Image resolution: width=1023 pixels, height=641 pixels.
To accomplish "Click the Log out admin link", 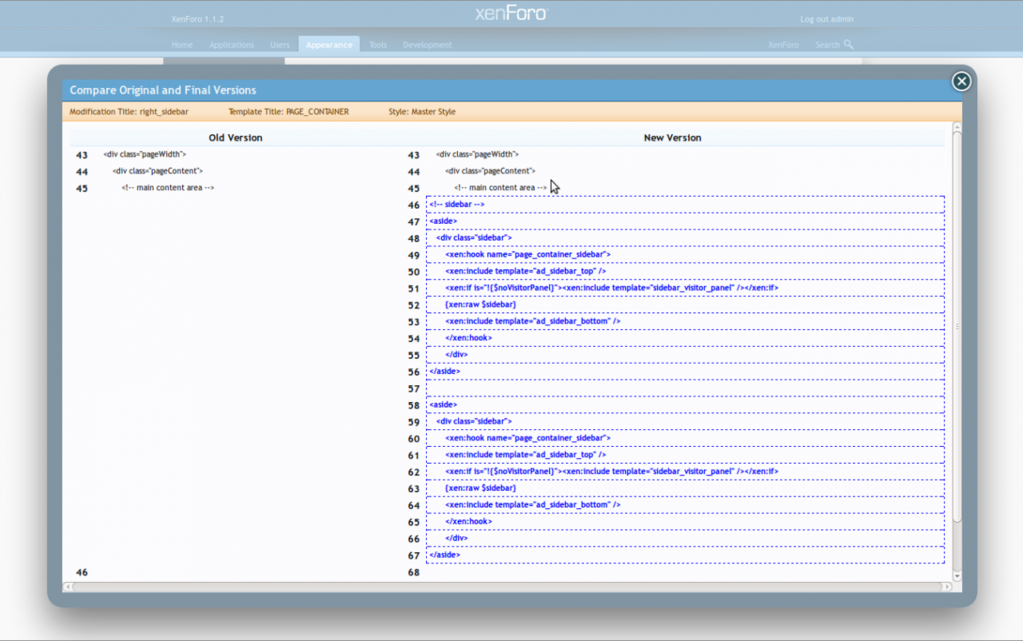I will 824,18.
